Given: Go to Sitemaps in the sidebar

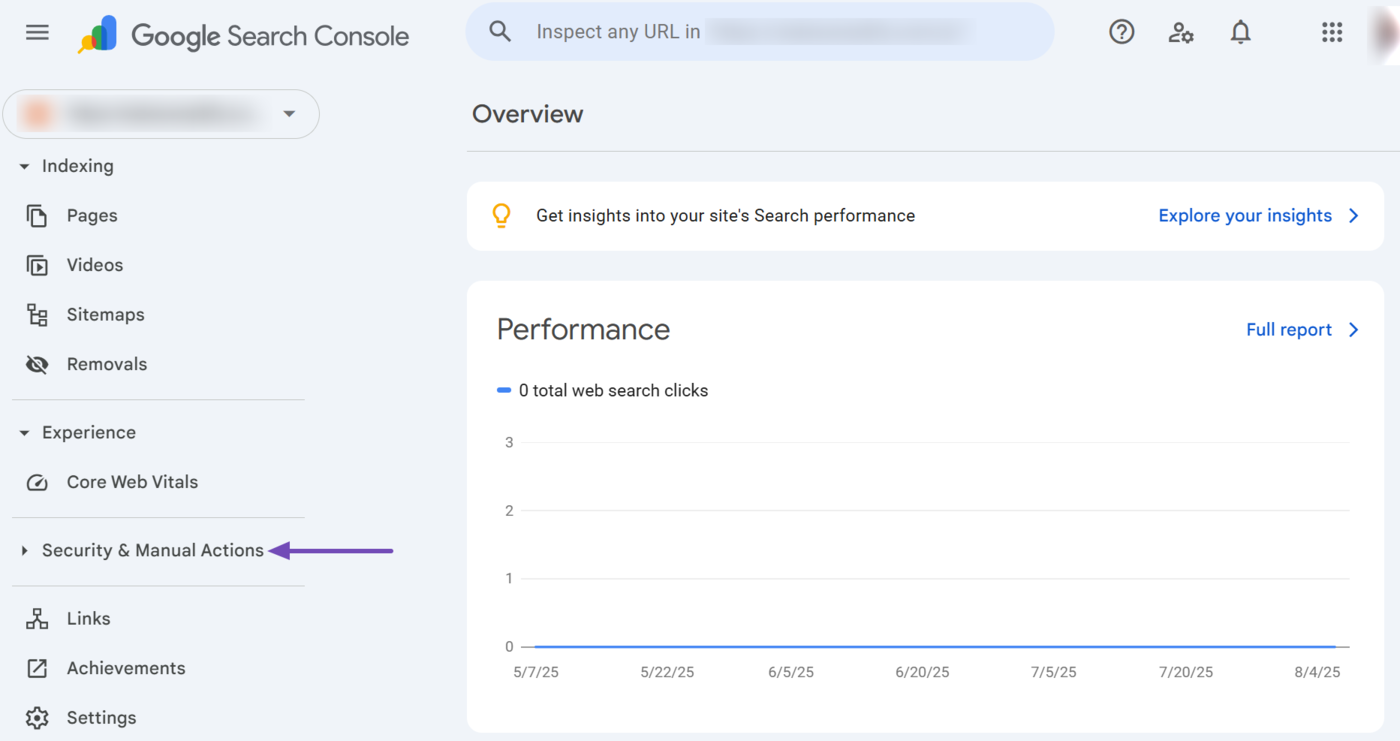Looking at the screenshot, I should [x=105, y=315].
